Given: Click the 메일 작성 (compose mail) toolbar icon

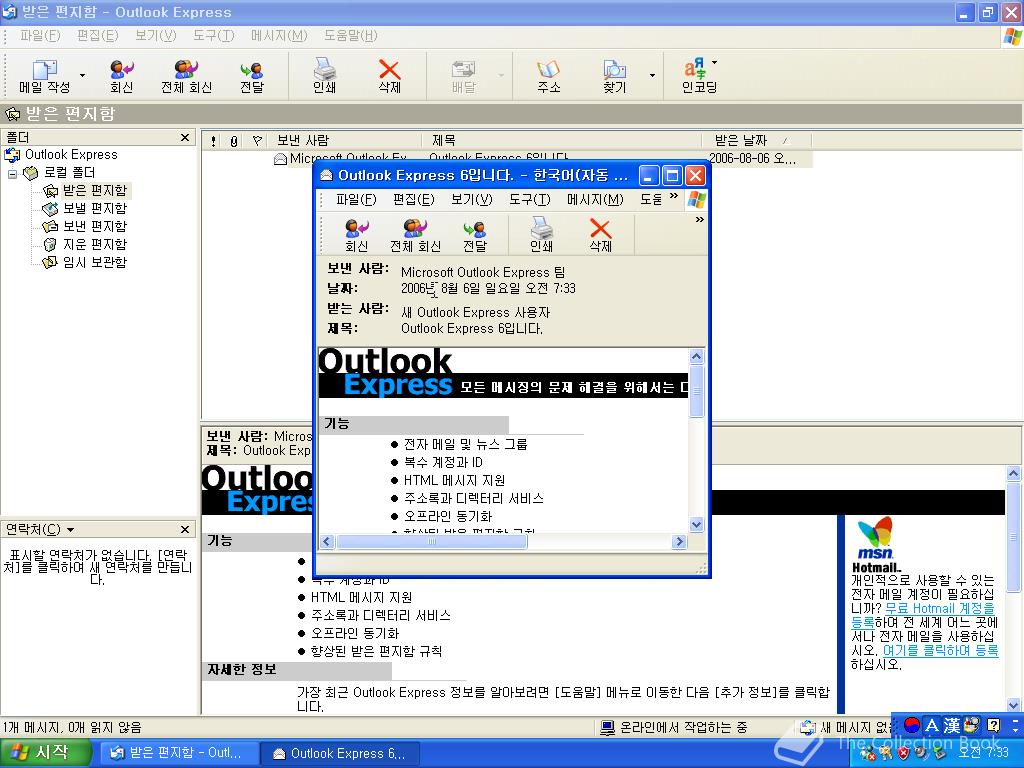Looking at the screenshot, I should pyautogui.click(x=44, y=76).
